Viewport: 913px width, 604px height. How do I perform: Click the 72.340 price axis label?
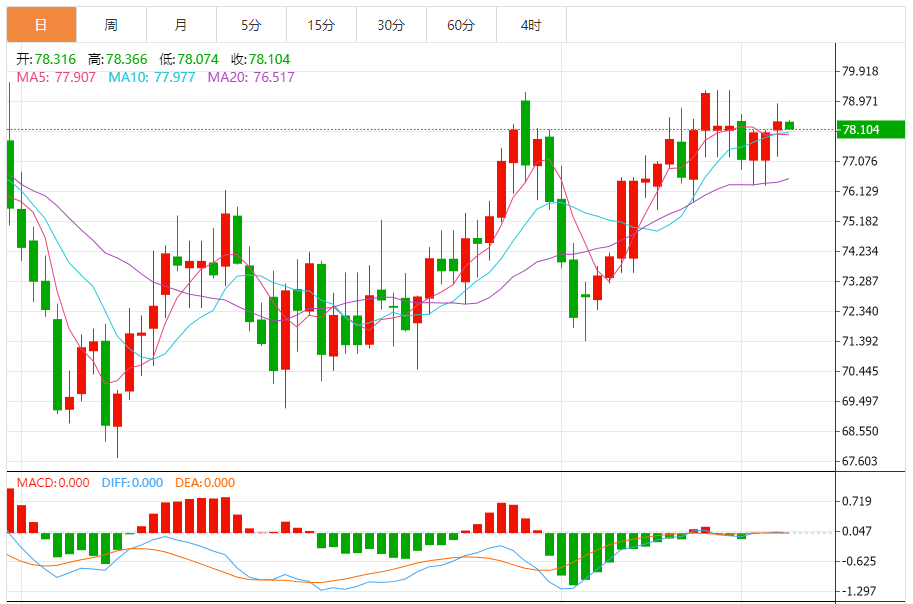click(860, 311)
